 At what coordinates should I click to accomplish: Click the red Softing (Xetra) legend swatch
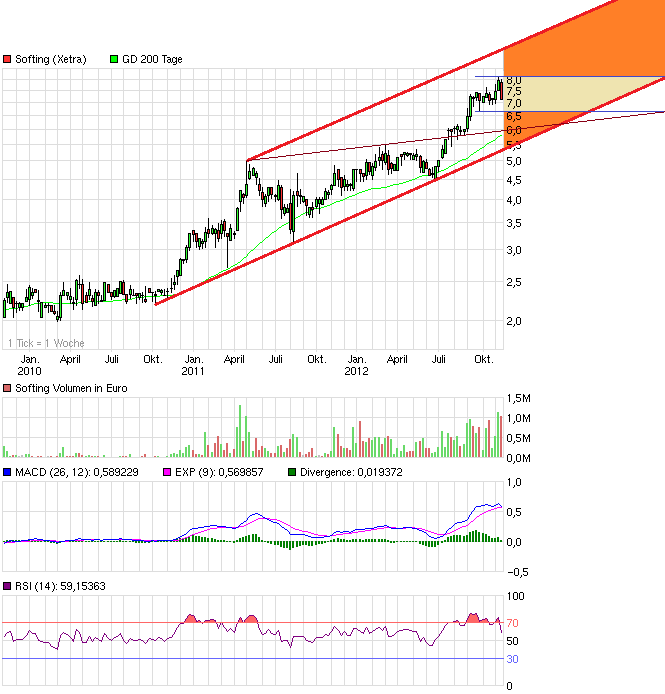click(x=7, y=59)
